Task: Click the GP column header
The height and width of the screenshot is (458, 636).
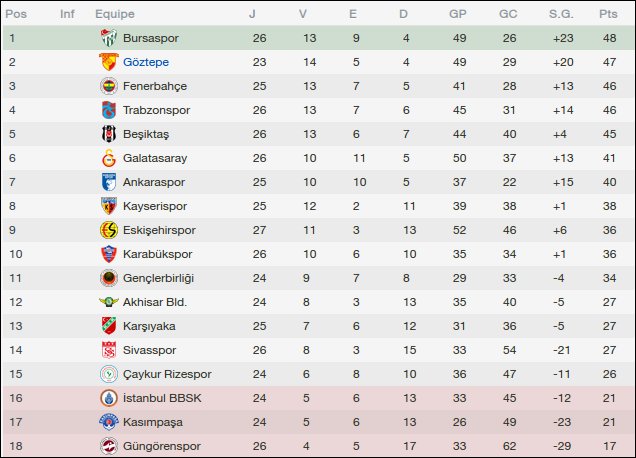Action: point(458,14)
